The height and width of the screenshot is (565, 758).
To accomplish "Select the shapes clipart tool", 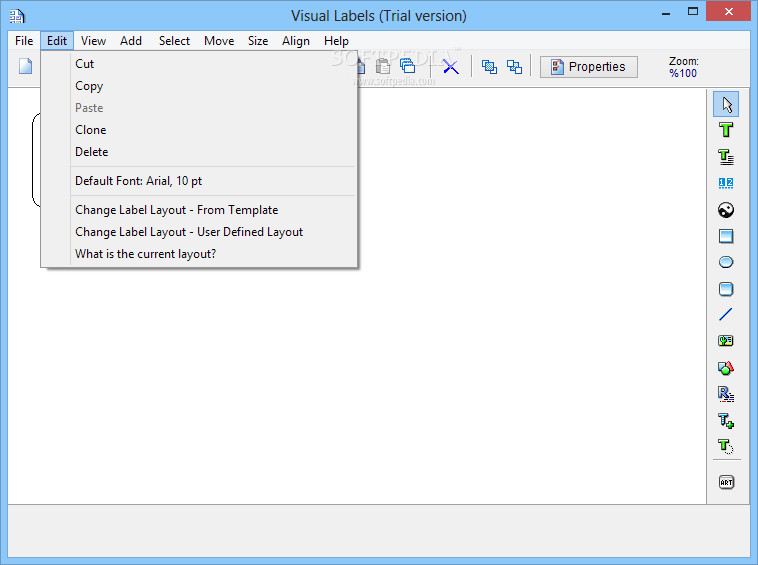I will 726,368.
